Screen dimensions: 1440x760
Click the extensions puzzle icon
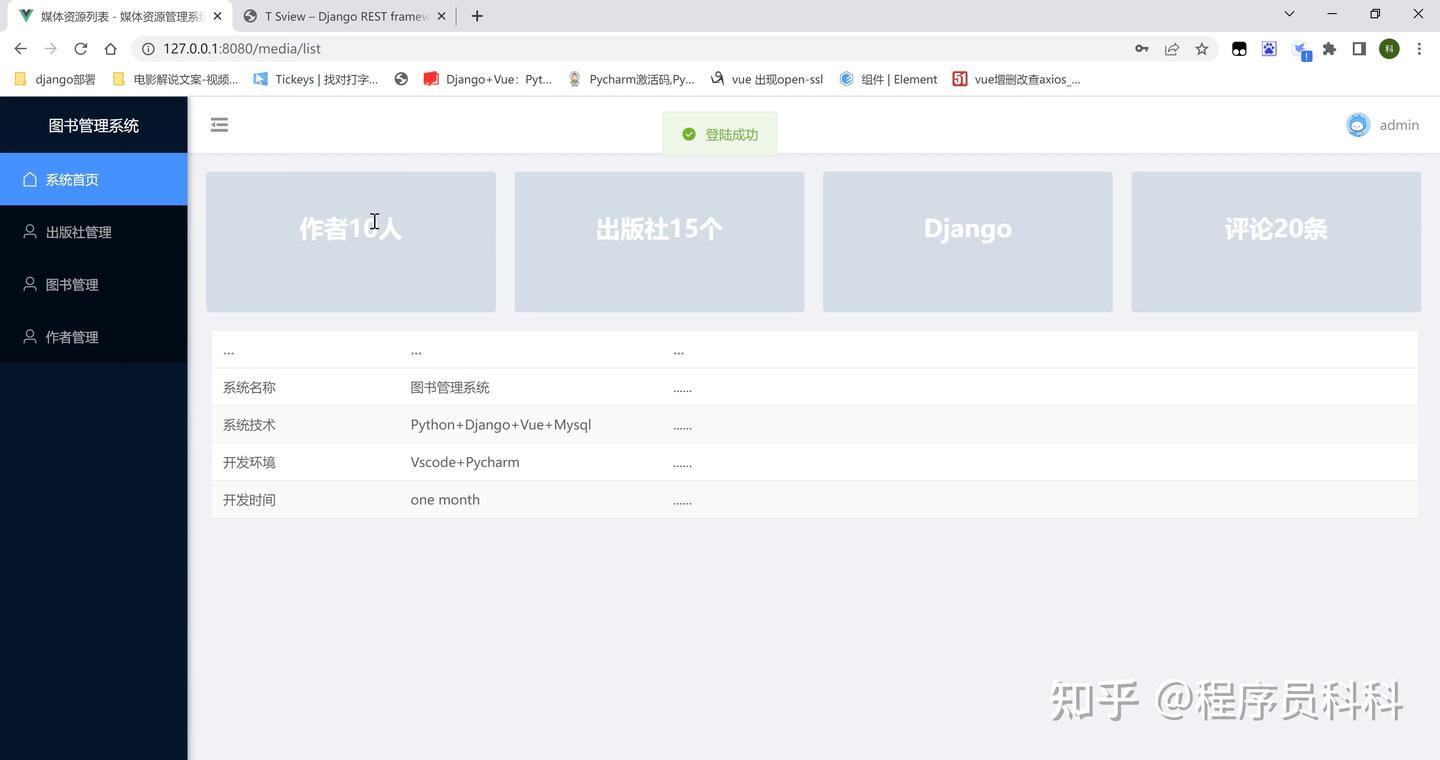1329,48
